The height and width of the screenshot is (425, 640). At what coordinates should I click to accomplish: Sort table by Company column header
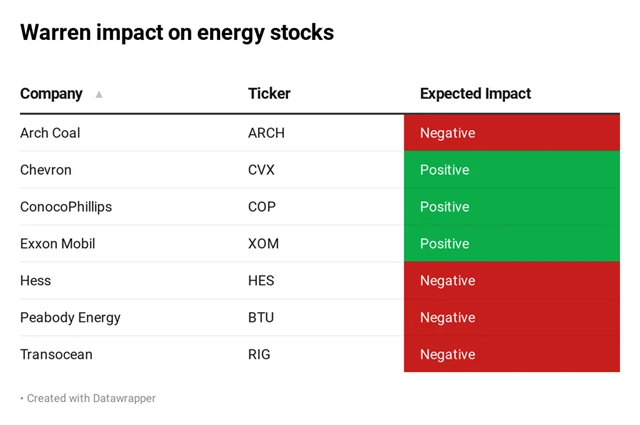pyautogui.click(x=51, y=94)
